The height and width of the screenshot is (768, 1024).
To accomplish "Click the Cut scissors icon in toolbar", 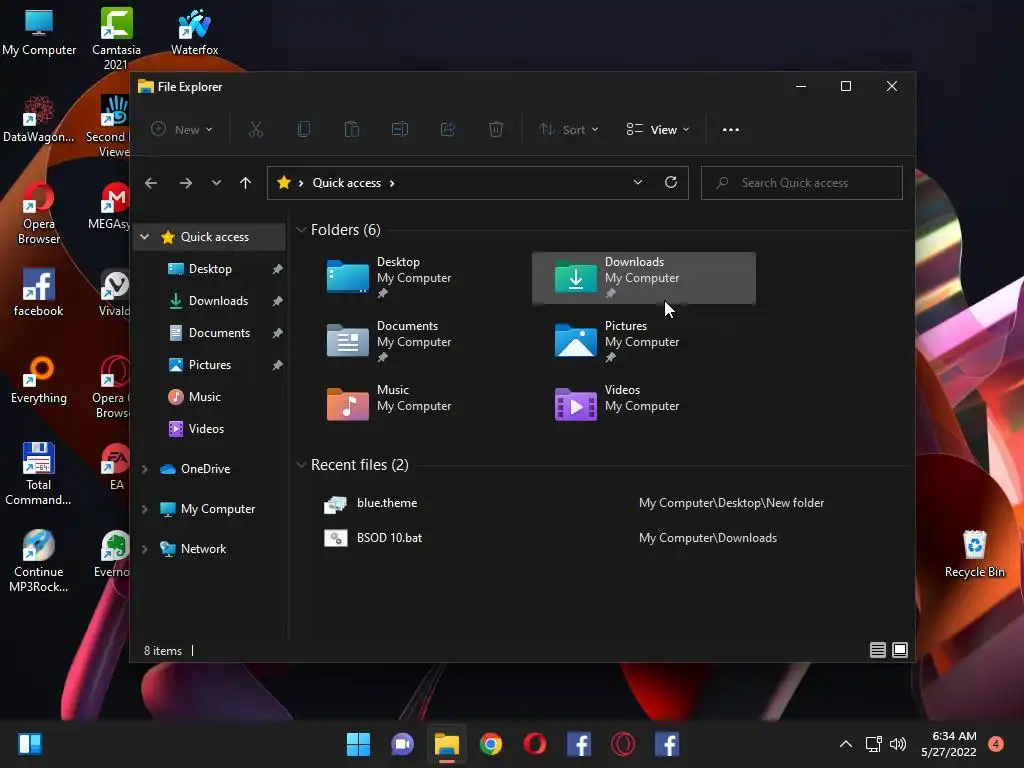I will [256, 129].
